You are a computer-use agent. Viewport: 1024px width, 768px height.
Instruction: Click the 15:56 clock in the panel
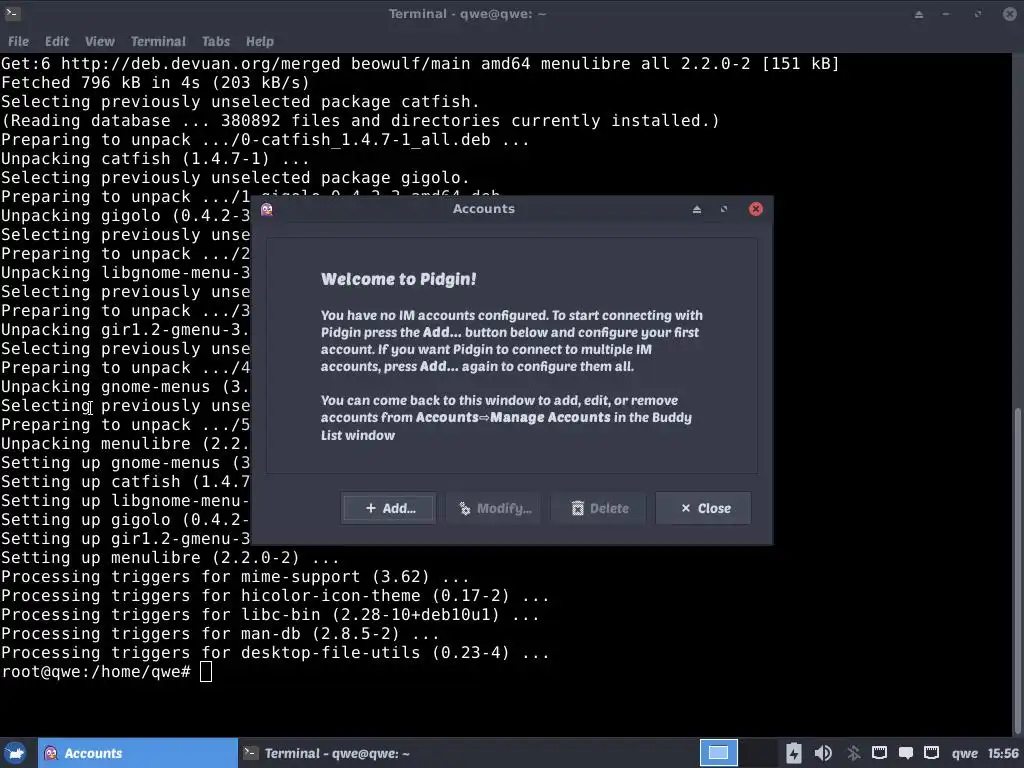click(x=1003, y=753)
